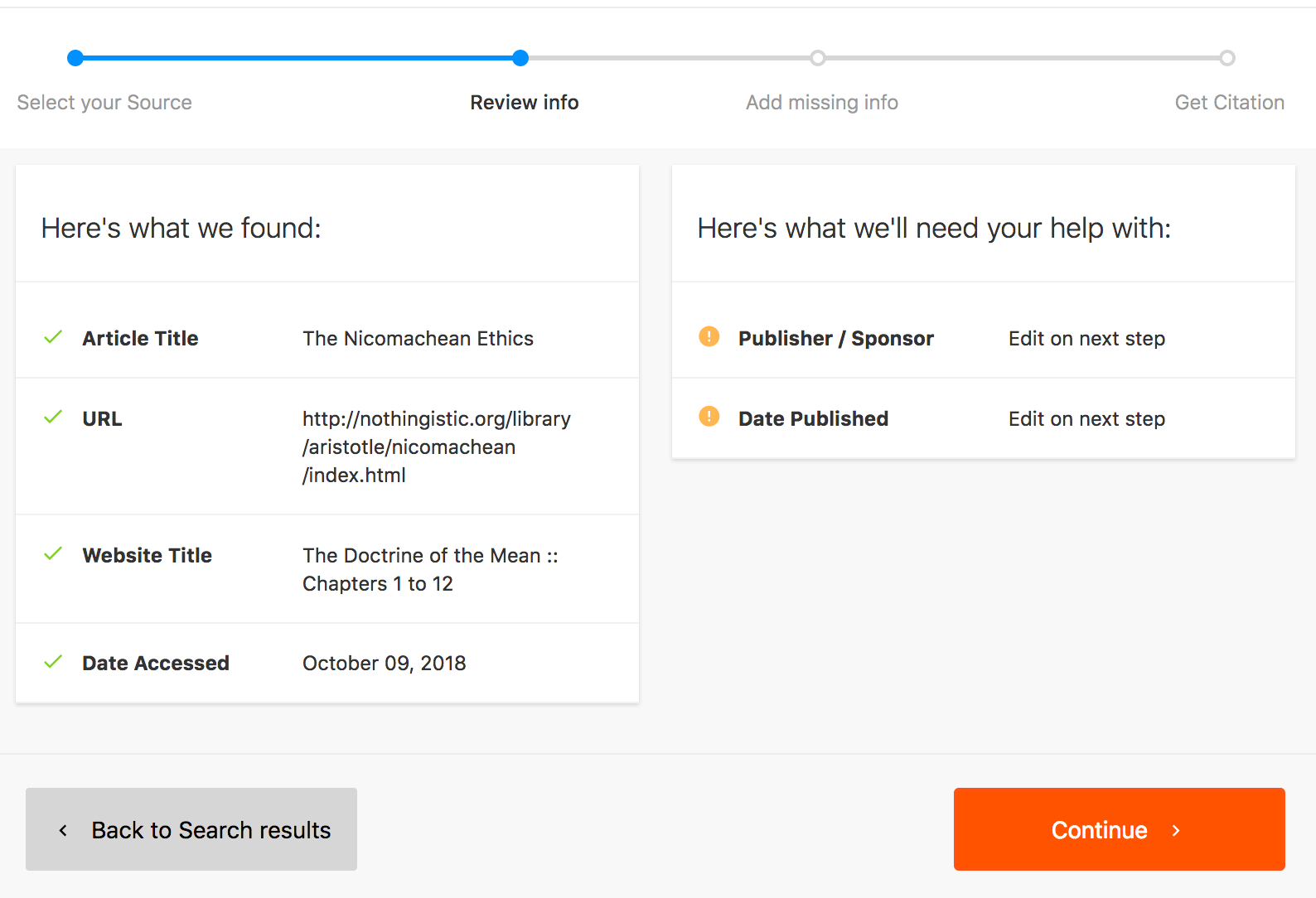
Task: Click the green checkmark beside Article Title
Action: pyautogui.click(x=53, y=337)
